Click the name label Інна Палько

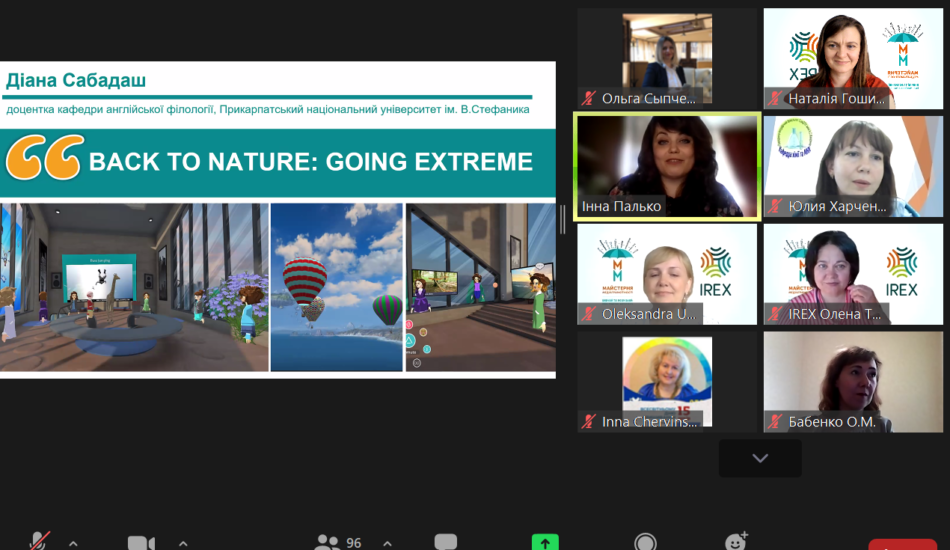621,207
